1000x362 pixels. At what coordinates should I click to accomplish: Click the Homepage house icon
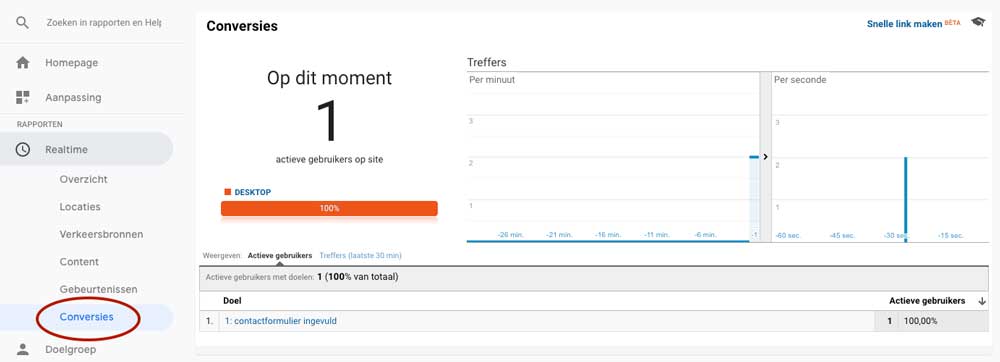click(22, 62)
